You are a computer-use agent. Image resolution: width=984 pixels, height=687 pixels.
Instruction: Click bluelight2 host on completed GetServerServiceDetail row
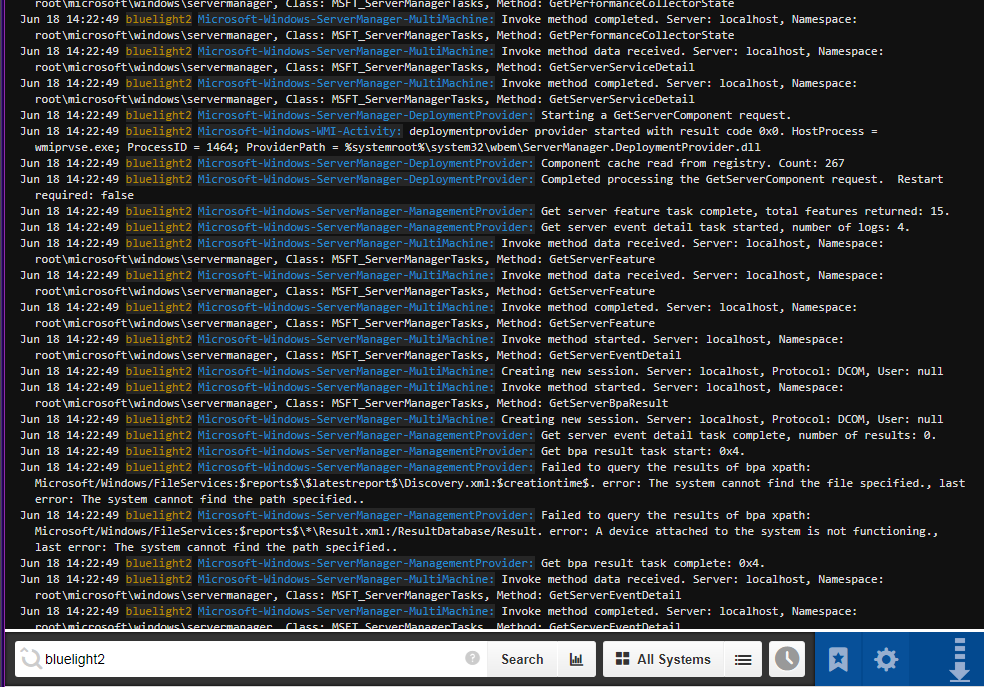159,83
